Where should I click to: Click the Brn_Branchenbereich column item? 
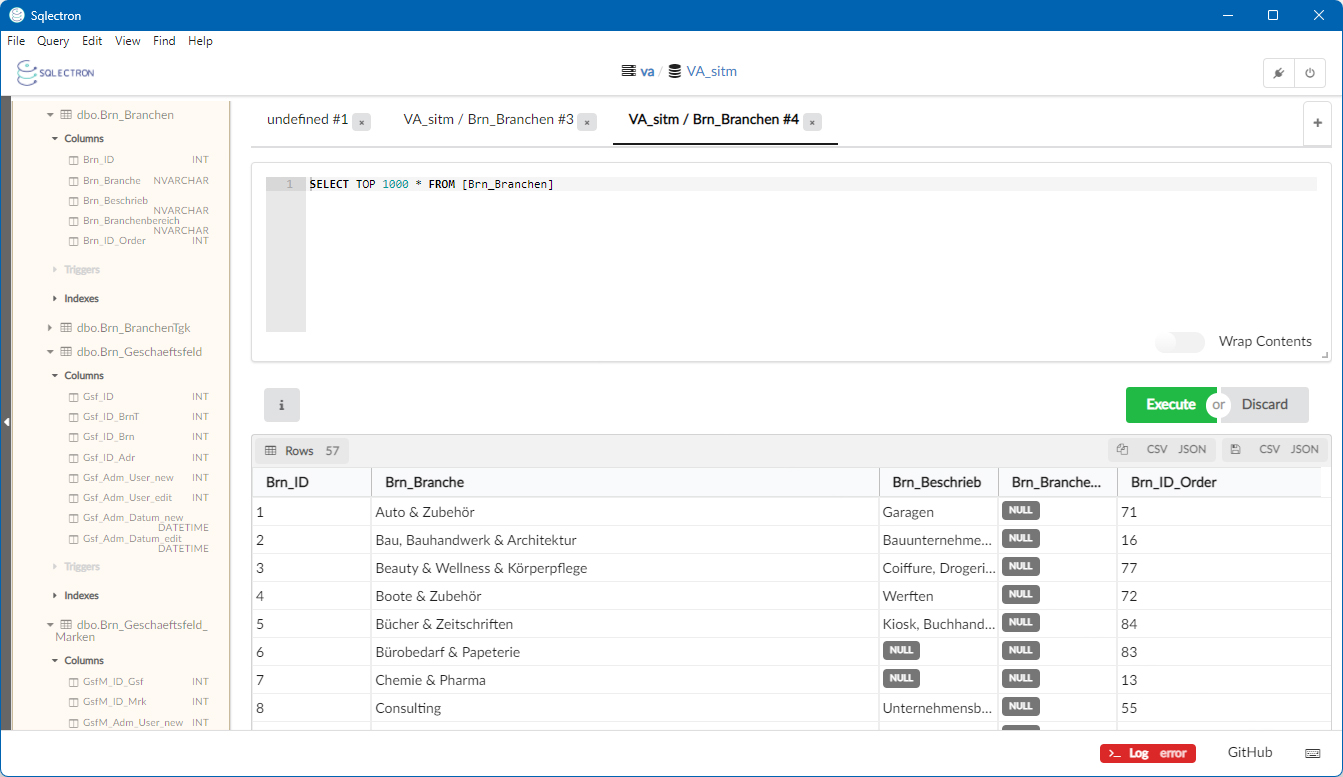[131, 221]
